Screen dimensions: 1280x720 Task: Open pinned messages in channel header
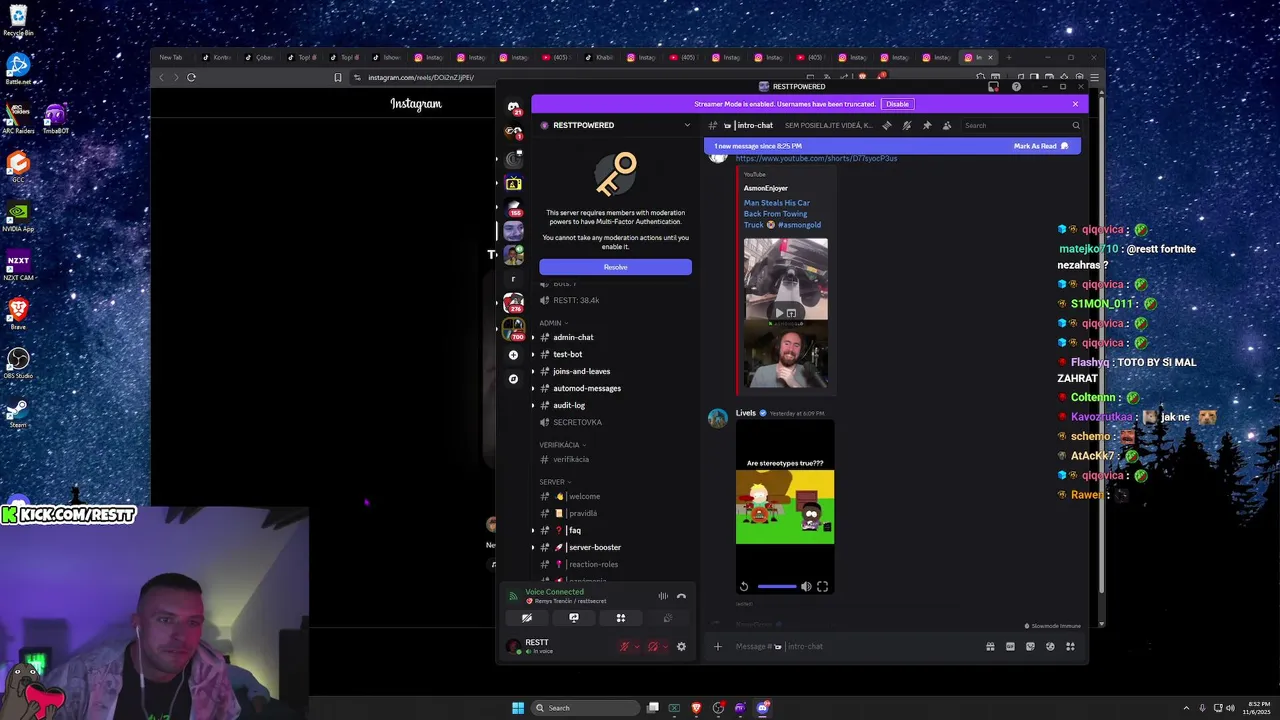[927, 125]
